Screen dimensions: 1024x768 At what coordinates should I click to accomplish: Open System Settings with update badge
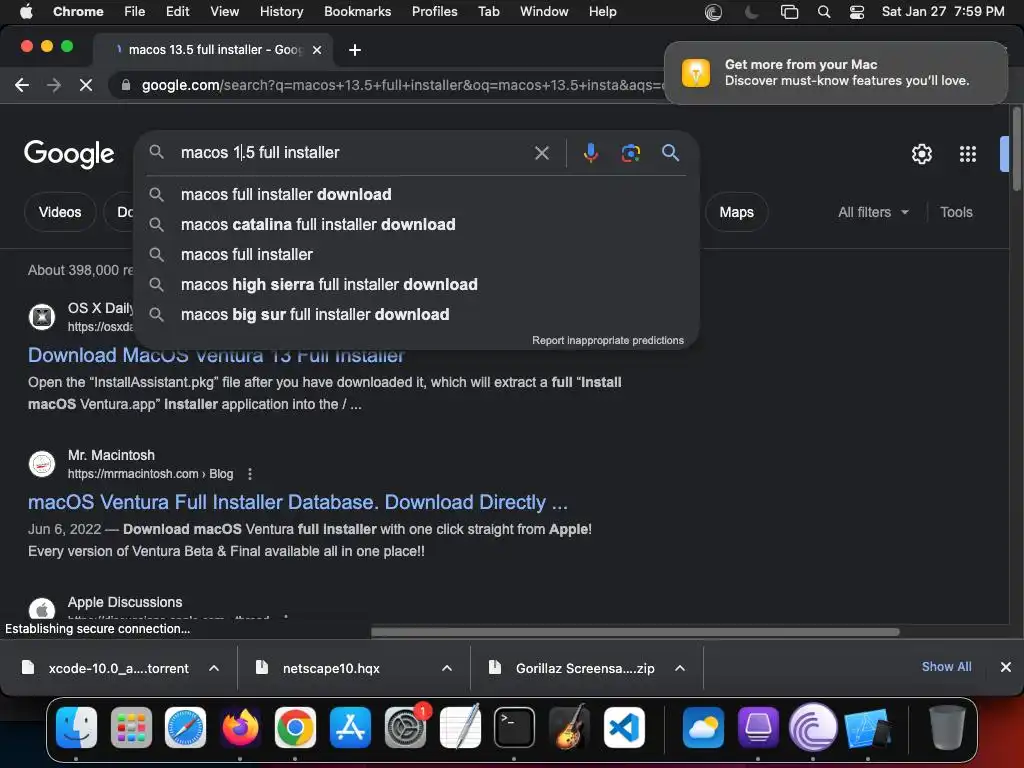pos(406,727)
